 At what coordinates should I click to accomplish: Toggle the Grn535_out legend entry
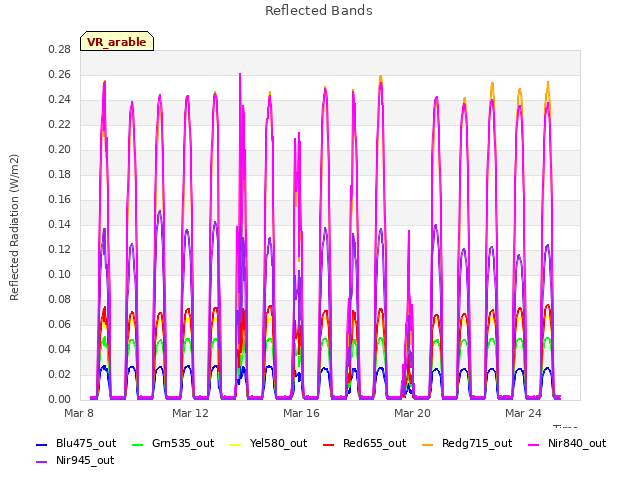tap(173, 443)
